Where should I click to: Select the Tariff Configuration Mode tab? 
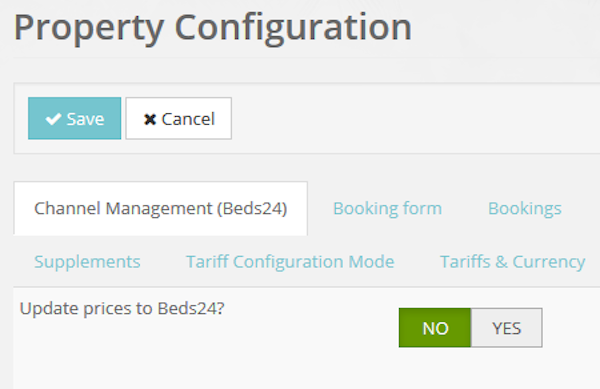[290, 262]
